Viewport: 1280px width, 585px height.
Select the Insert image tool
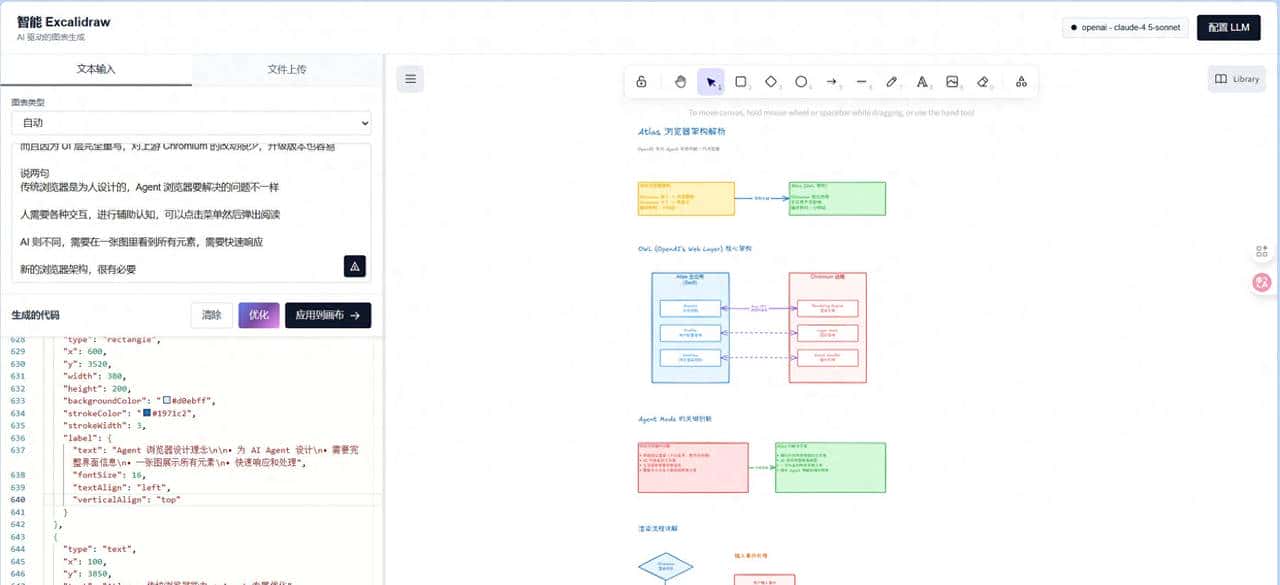click(x=953, y=82)
